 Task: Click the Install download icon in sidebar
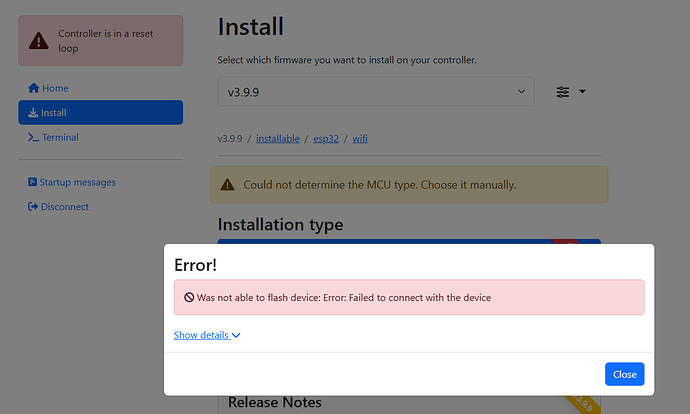(x=33, y=113)
